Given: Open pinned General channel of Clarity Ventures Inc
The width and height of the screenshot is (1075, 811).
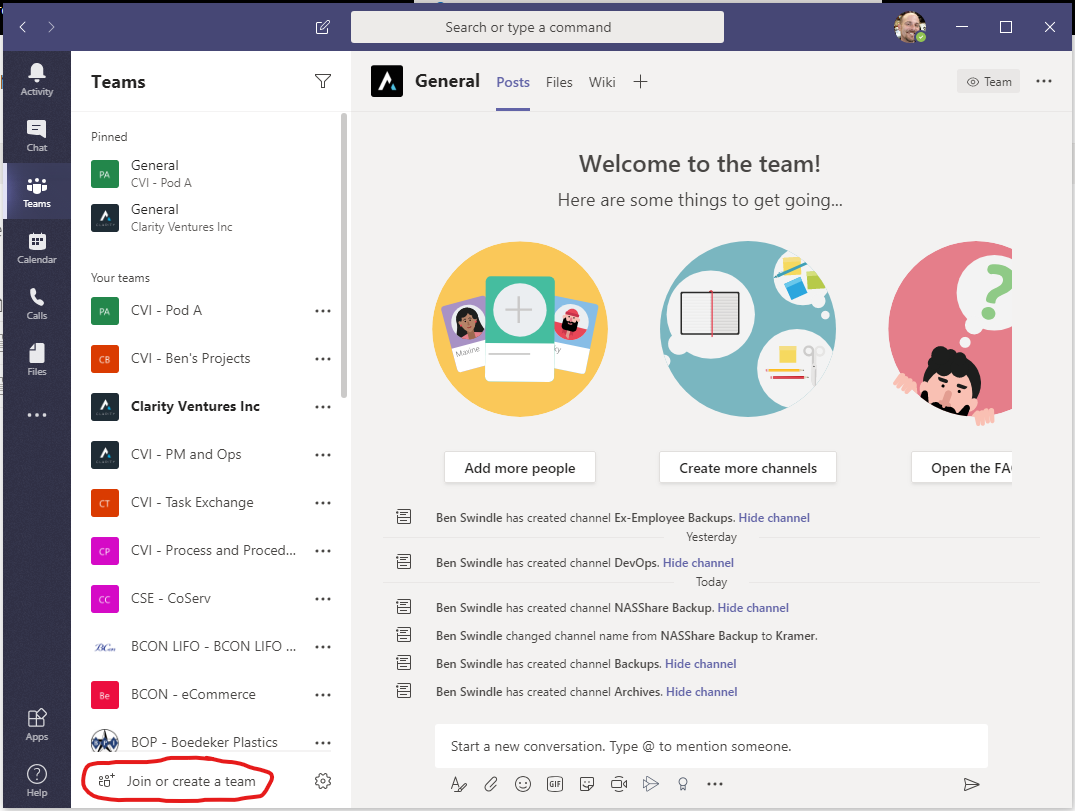Looking at the screenshot, I should click(x=210, y=217).
